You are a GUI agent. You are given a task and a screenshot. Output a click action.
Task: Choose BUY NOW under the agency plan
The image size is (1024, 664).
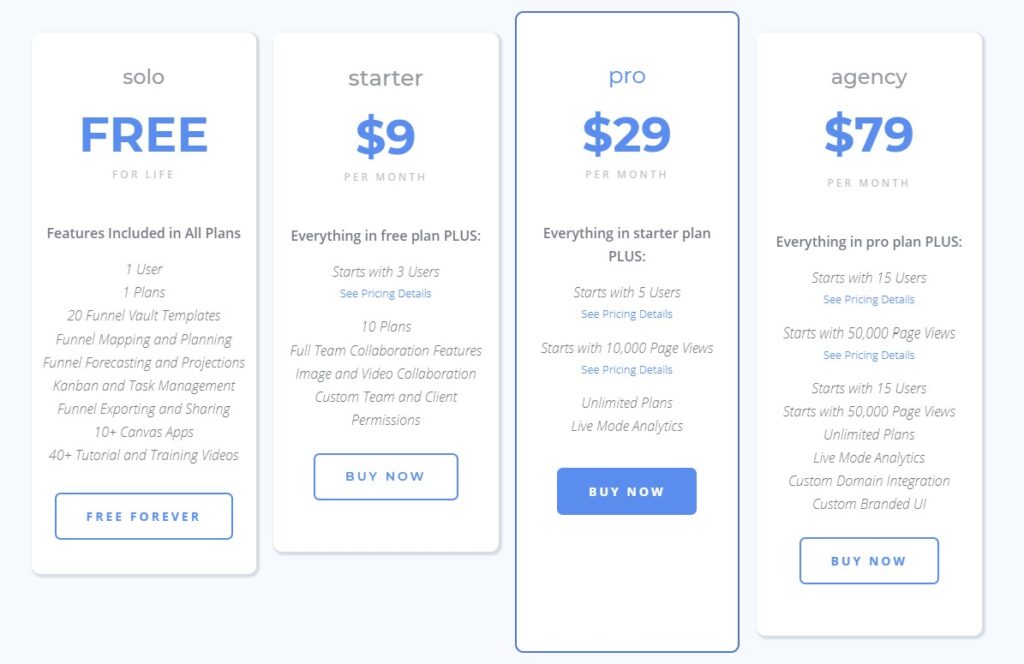[x=868, y=561]
